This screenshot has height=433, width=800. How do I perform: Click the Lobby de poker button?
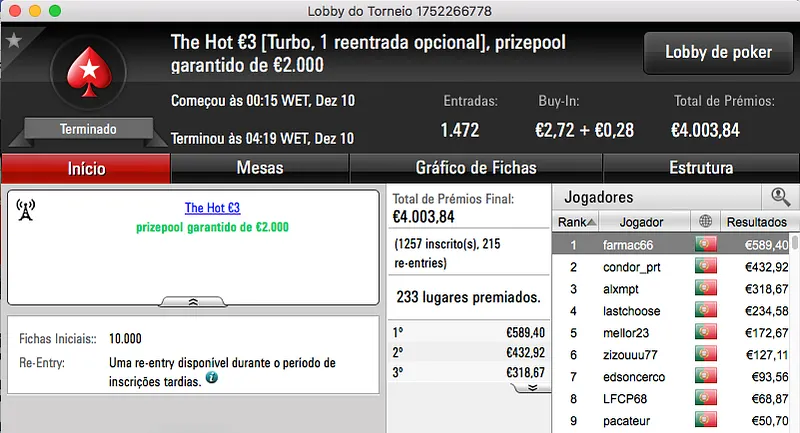tap(718, 52)
